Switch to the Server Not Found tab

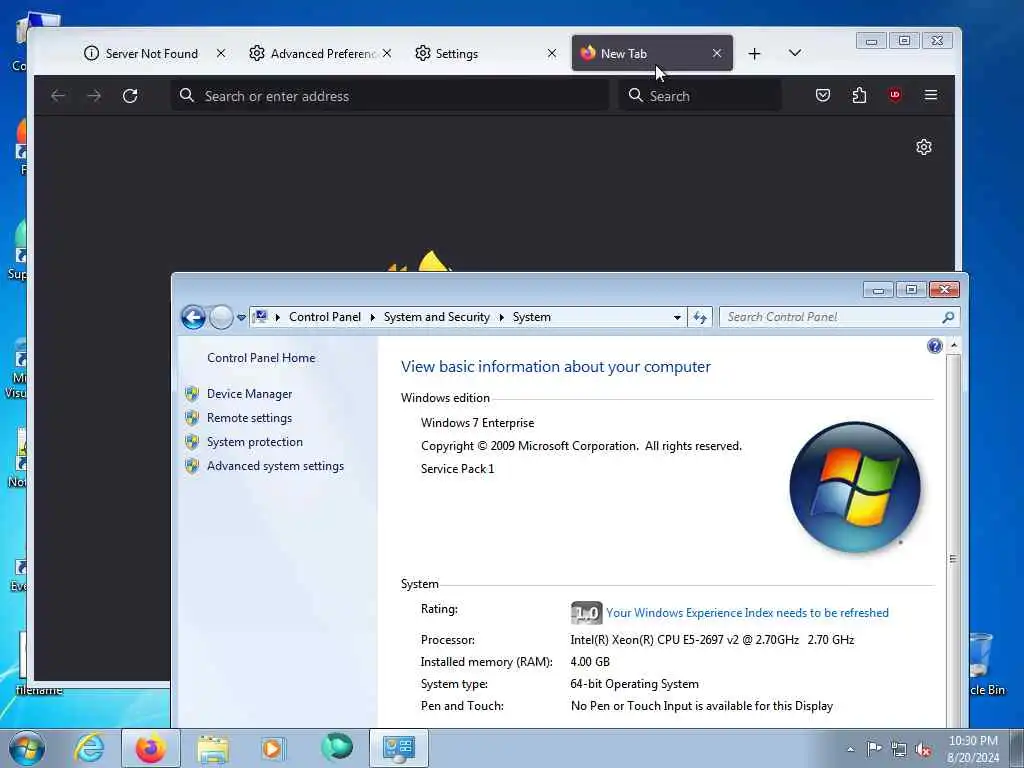[152, 54]
